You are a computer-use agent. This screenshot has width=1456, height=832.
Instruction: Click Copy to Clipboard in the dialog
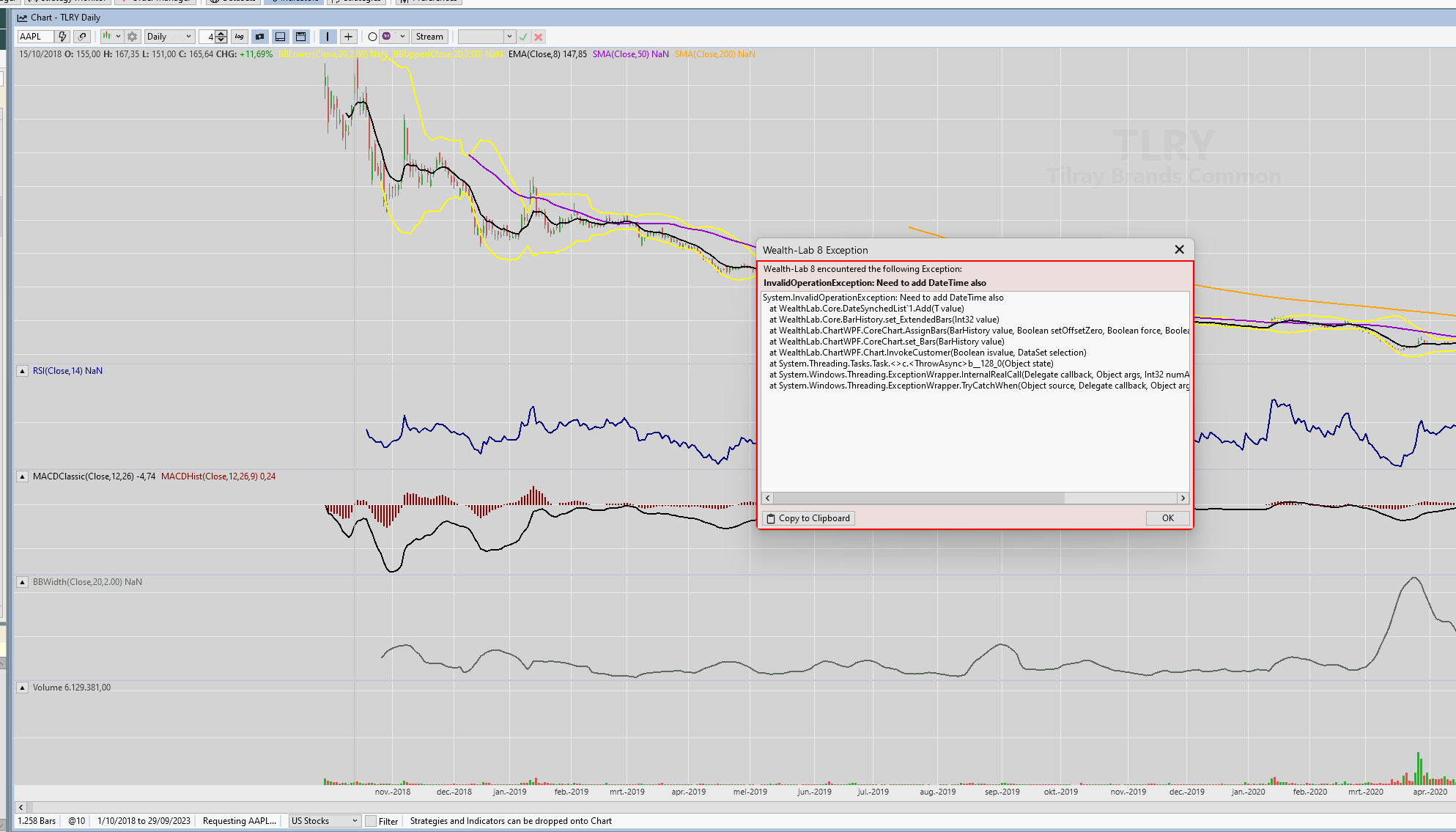pyautogui.click(x=808, y=518)
